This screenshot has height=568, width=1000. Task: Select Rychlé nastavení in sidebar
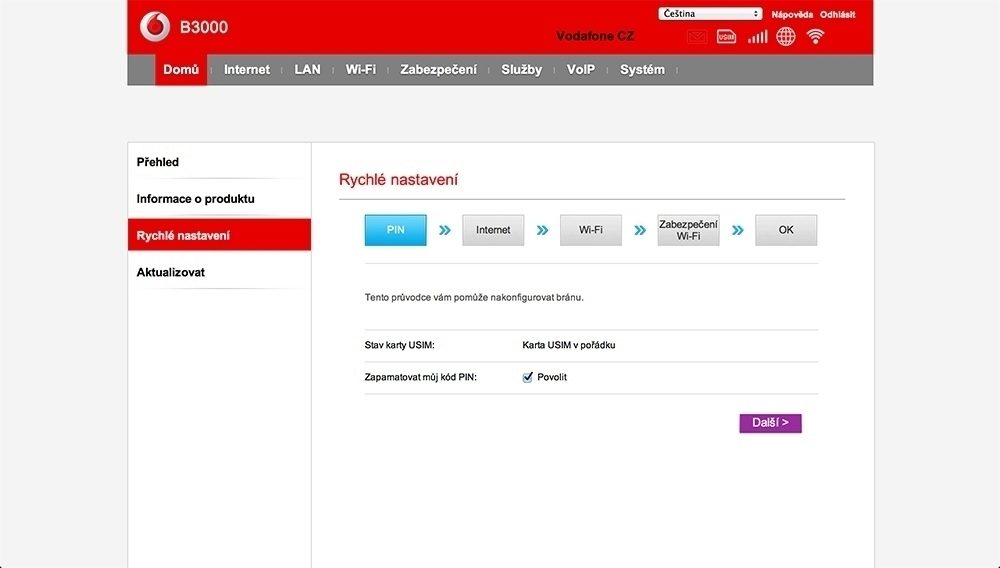point(219,235)
